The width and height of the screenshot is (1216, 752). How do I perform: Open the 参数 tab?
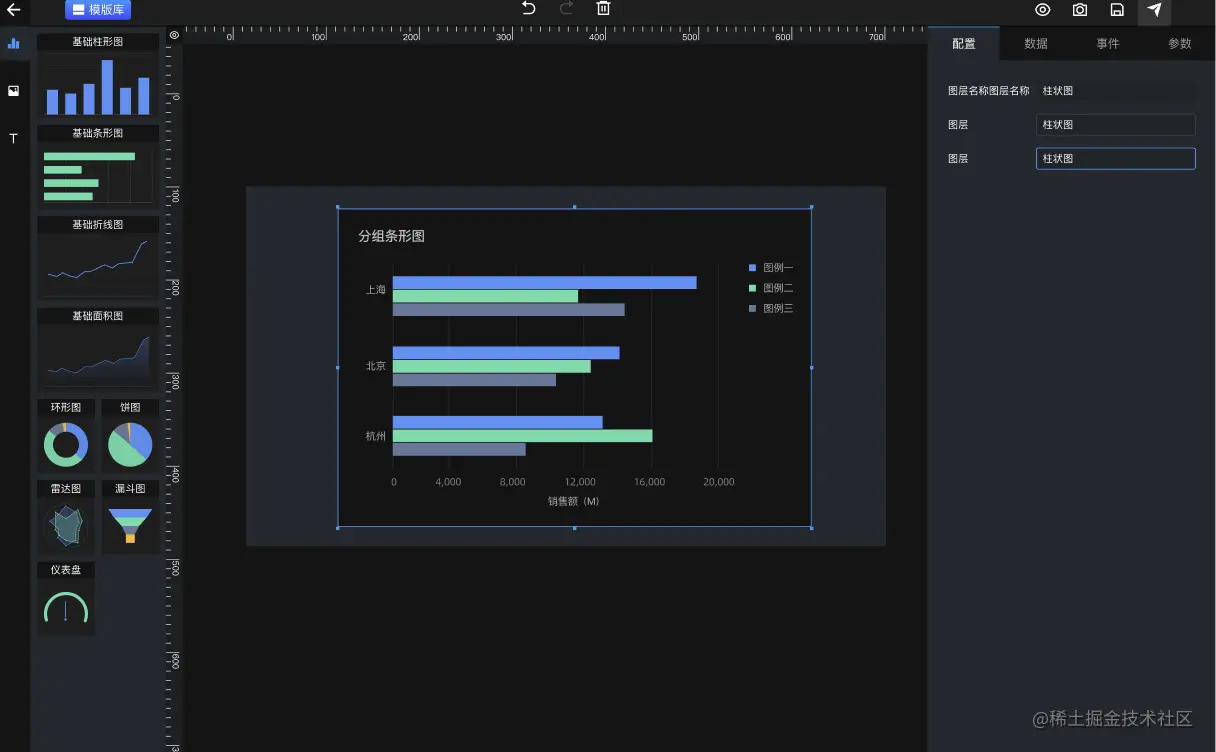1180,44
